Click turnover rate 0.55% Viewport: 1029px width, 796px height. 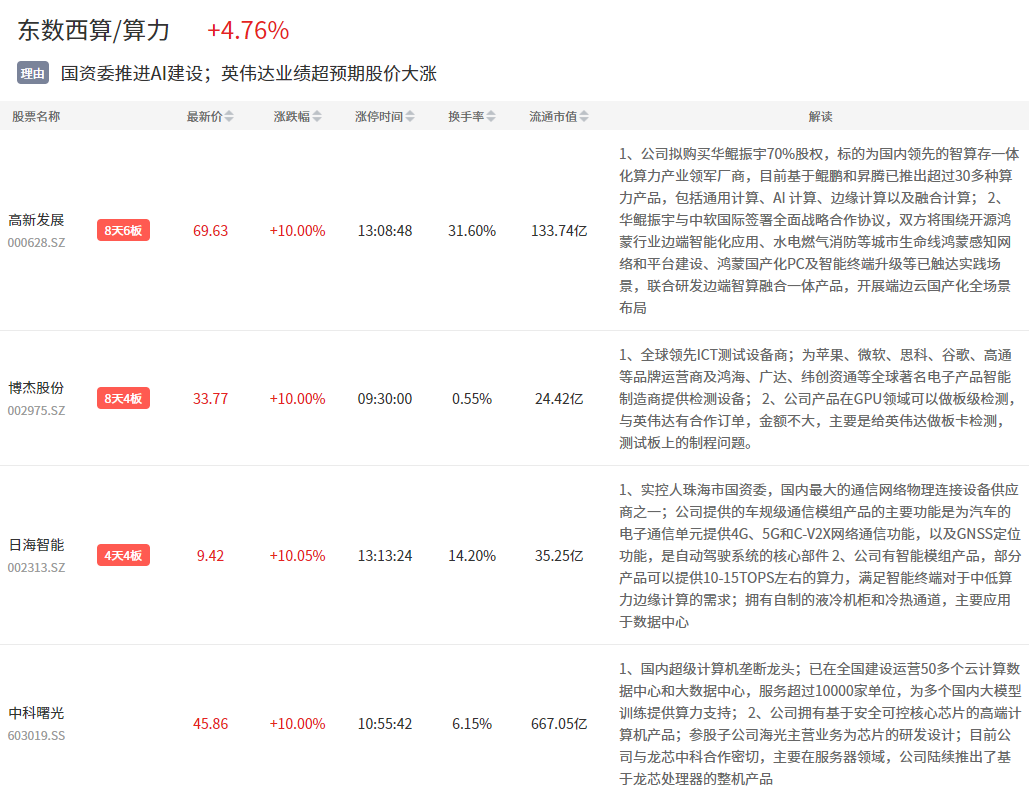tap(472, 399)
